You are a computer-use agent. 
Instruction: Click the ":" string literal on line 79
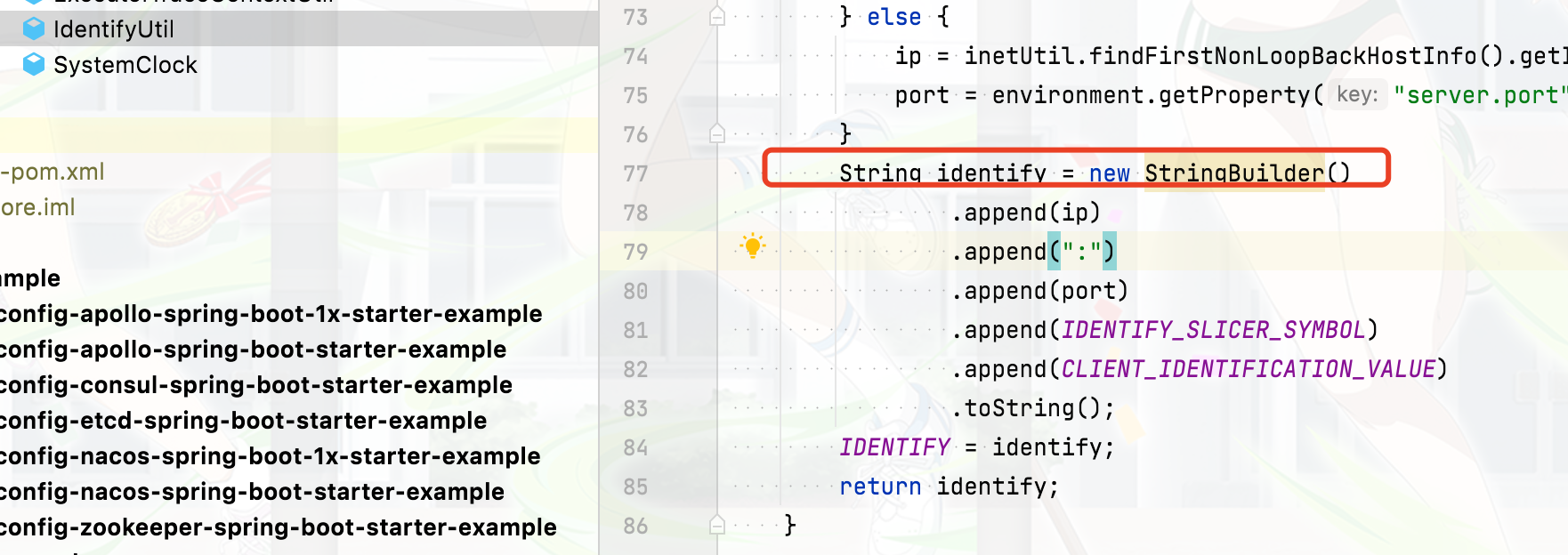pos(1082,252)
